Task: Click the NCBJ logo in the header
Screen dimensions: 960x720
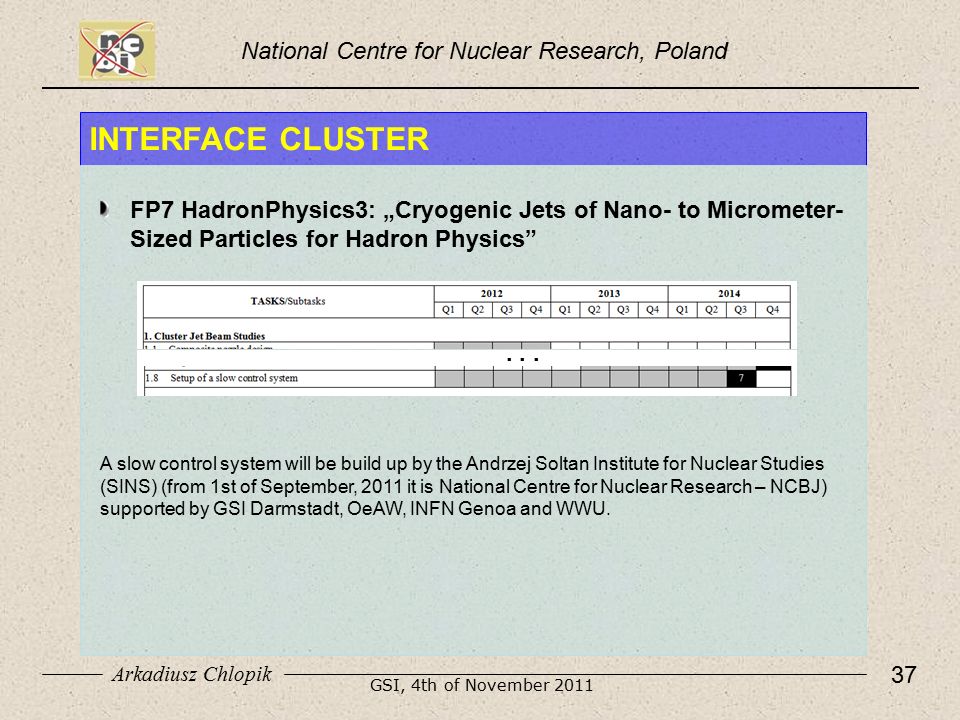Action: tap(117, 50)
